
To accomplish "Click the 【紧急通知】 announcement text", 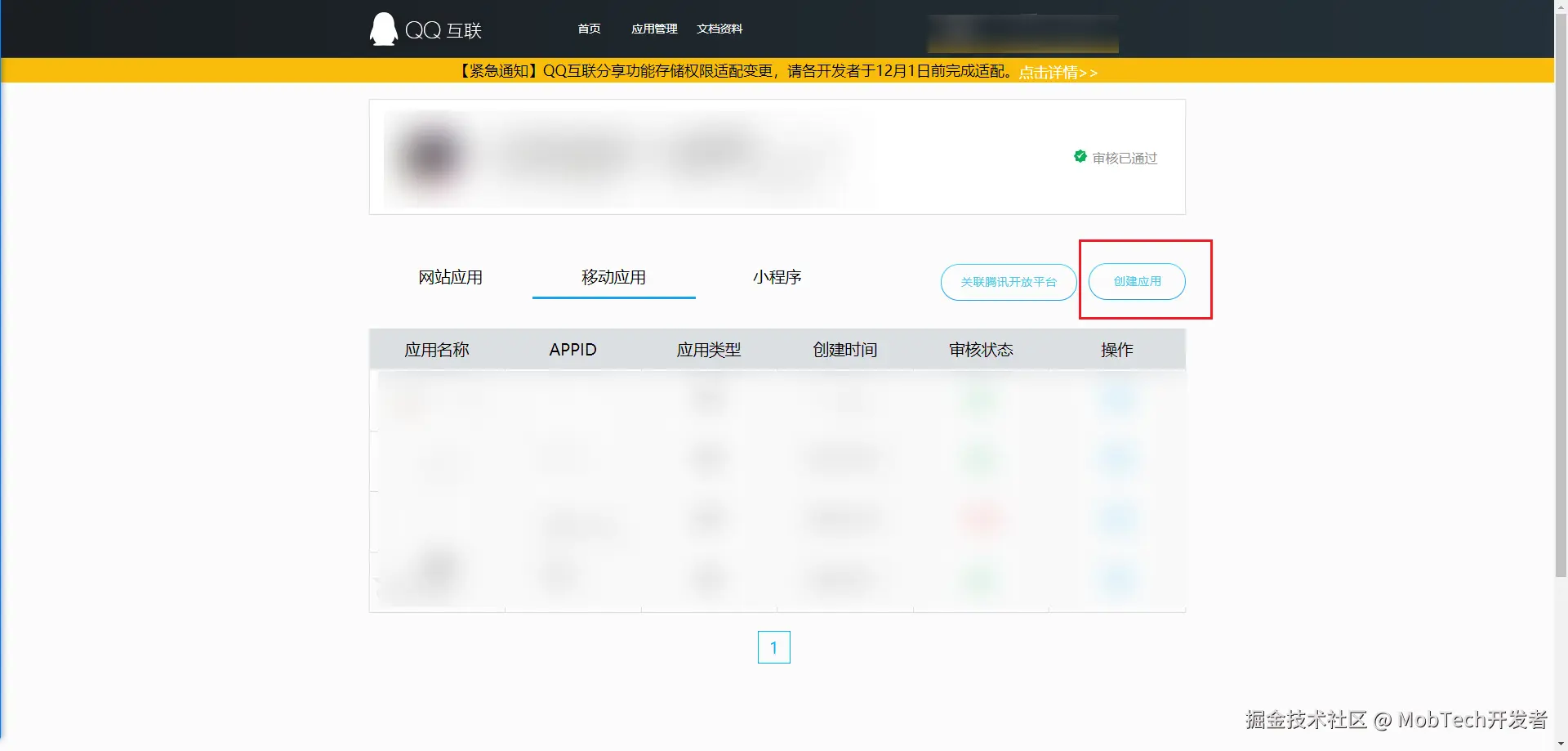I will click(733, 71).
